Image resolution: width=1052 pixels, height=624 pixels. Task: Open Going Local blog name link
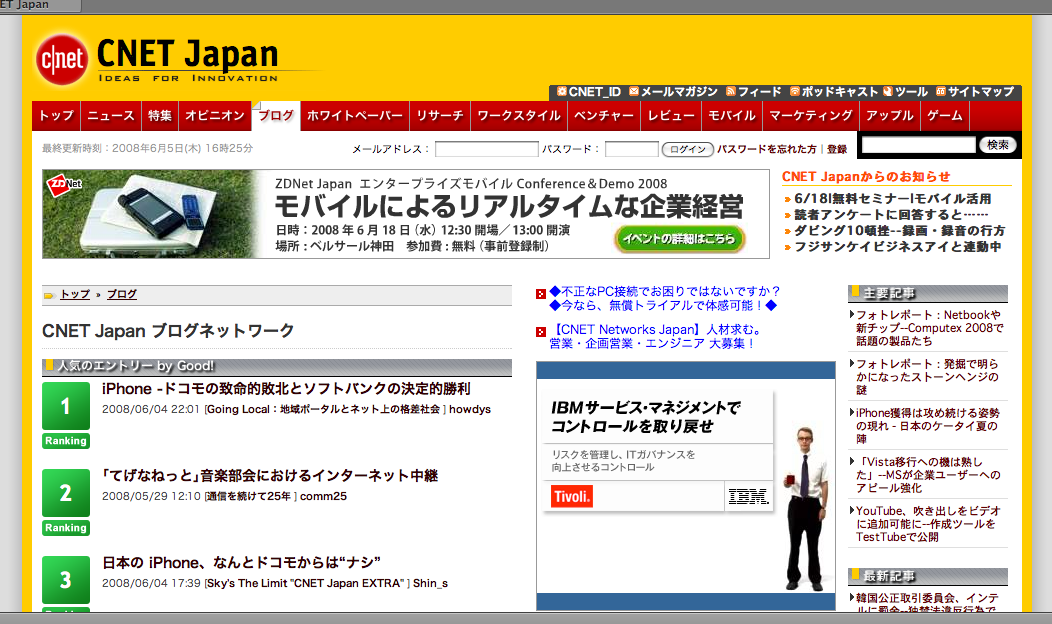point(323,409)
